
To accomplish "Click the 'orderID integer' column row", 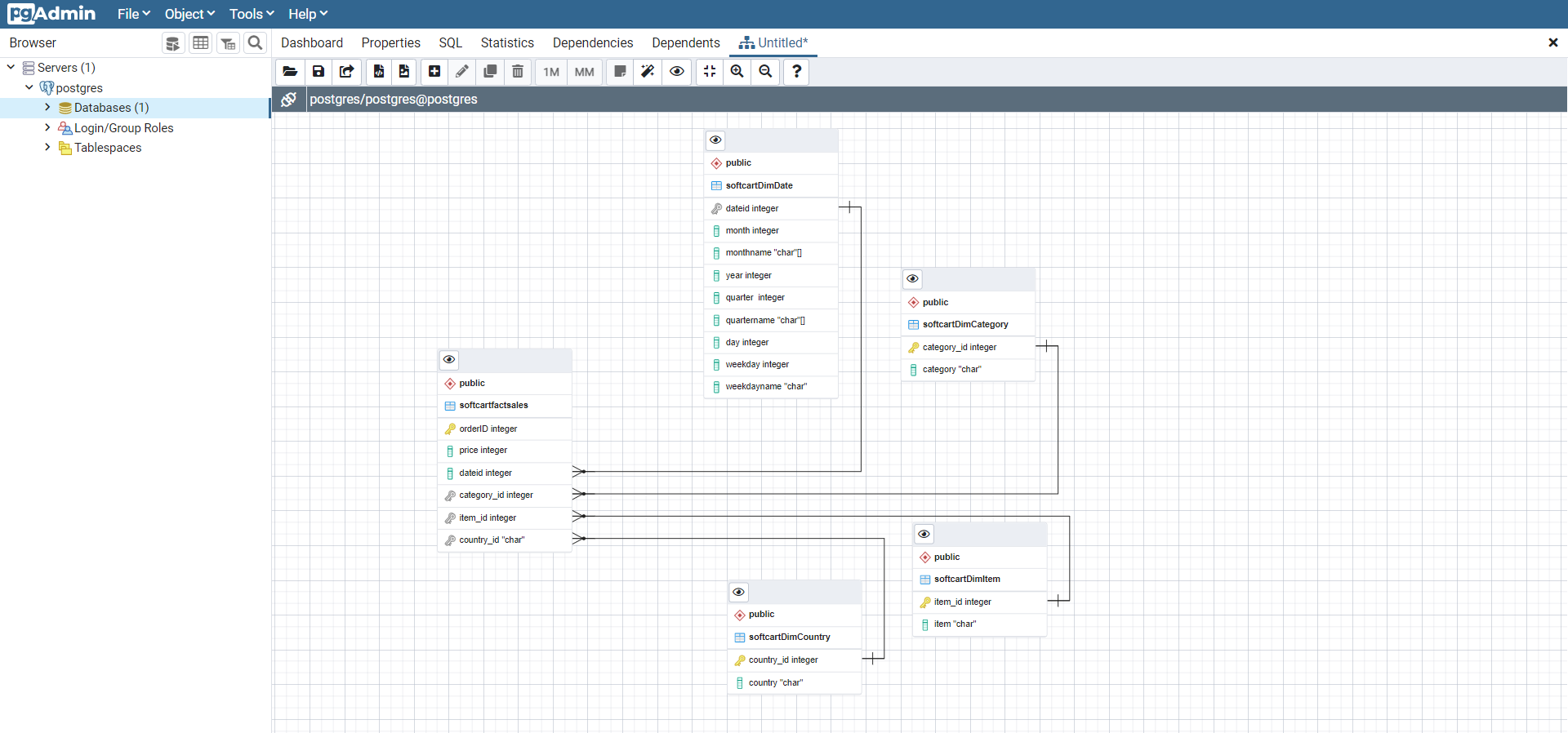I will (x=505, y=429).
